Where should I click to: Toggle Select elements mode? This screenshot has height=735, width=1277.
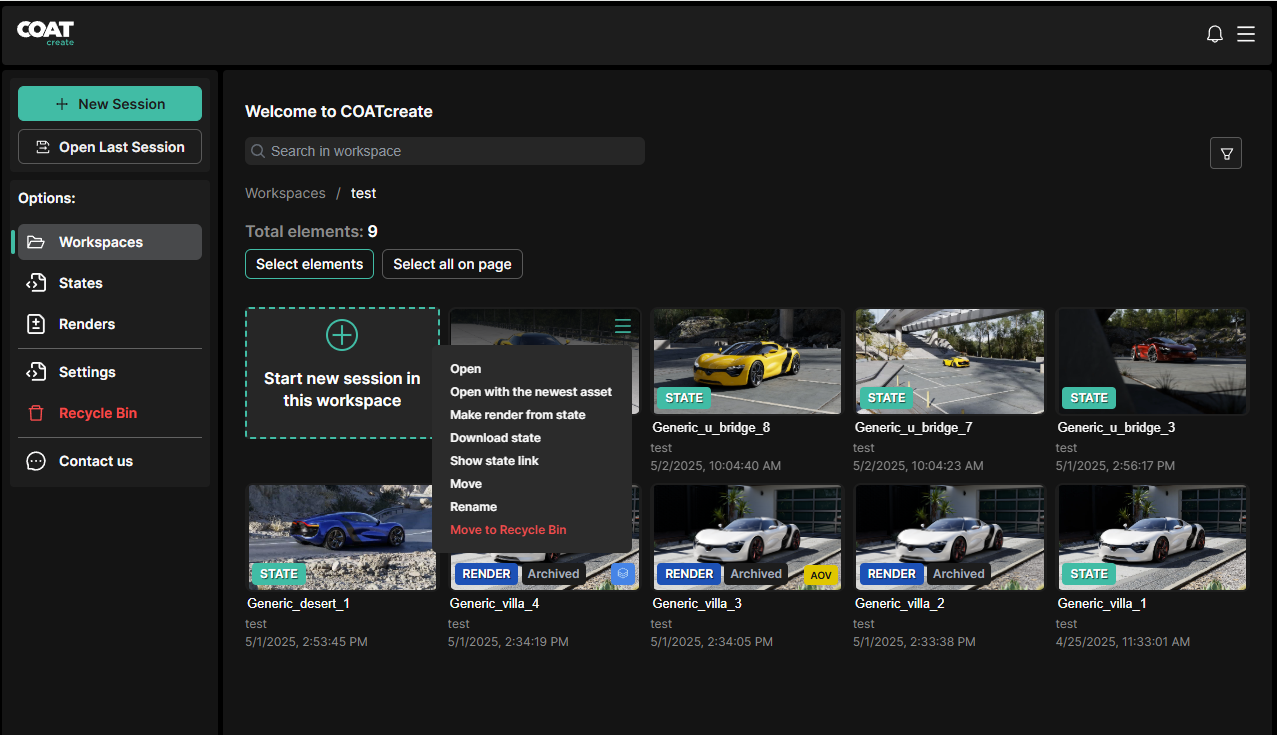(x=309, y=264)
